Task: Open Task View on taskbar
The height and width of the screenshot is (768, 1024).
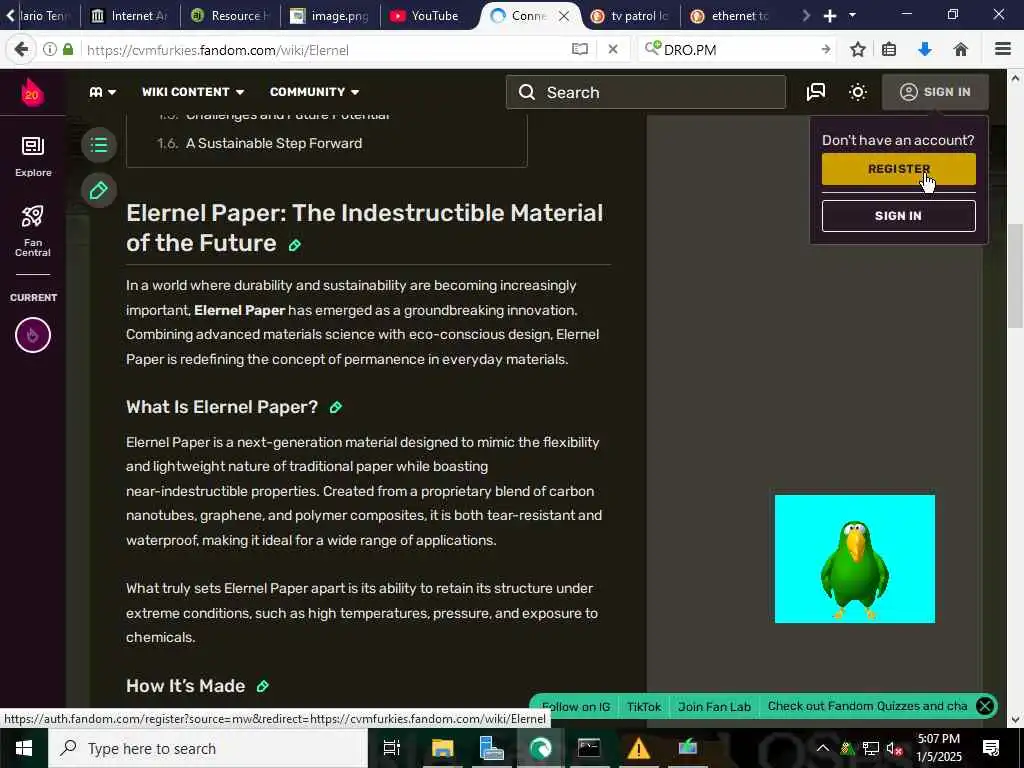Action: [x=391, y=748]
